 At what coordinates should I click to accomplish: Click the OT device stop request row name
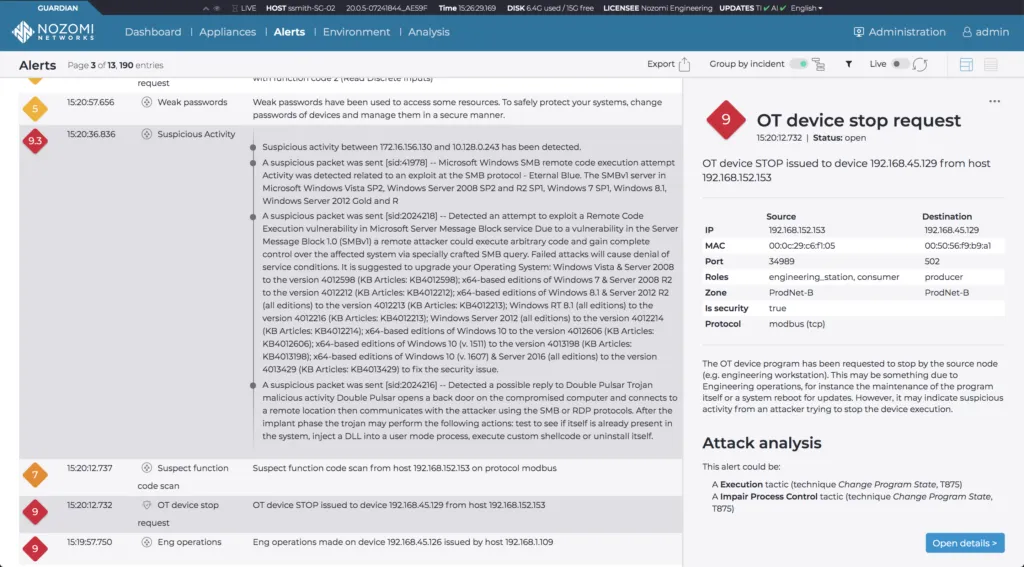coord(178,513)
